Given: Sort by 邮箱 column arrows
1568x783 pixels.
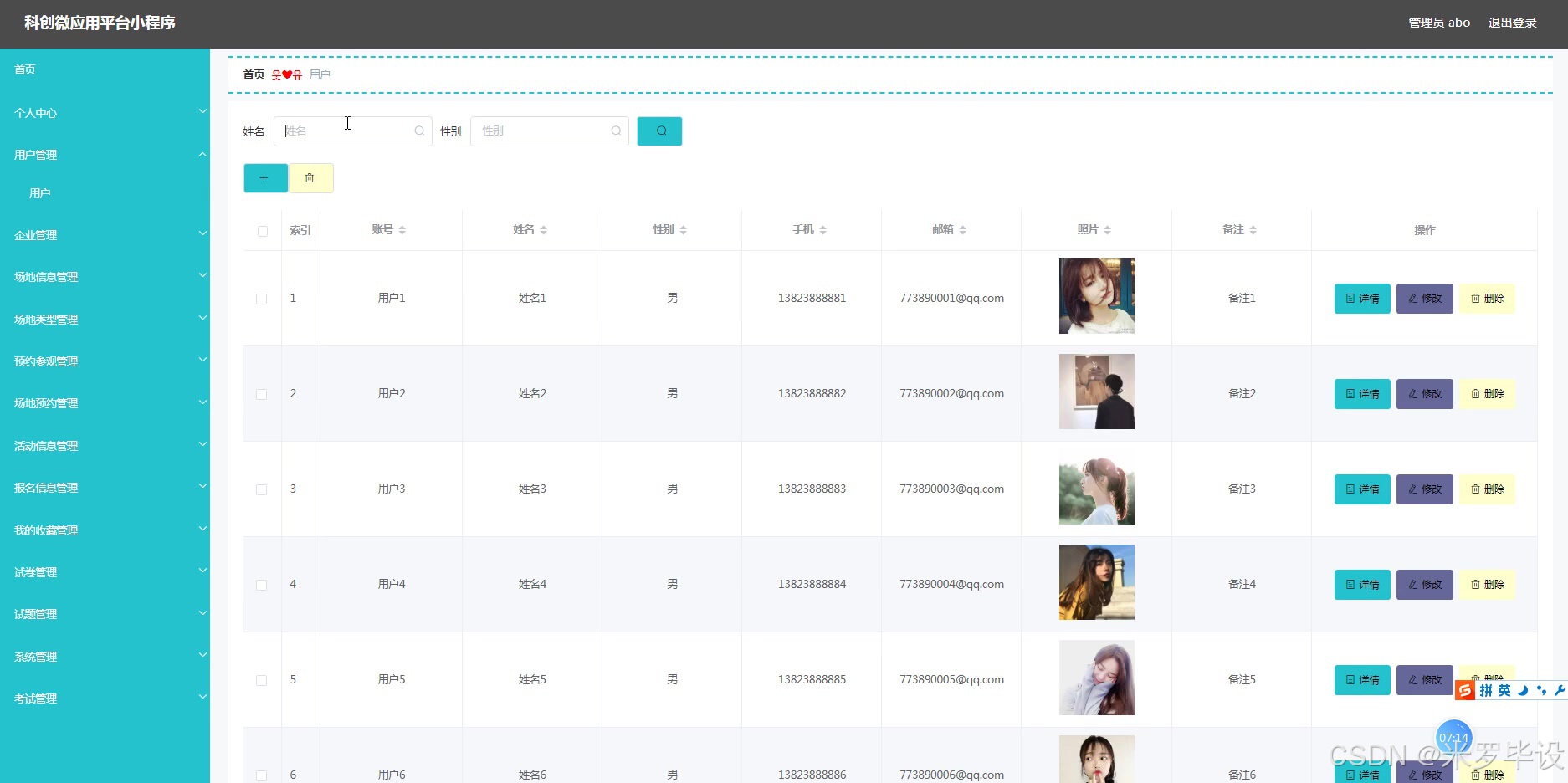Looking at the screenshot, I should [963, 230].
